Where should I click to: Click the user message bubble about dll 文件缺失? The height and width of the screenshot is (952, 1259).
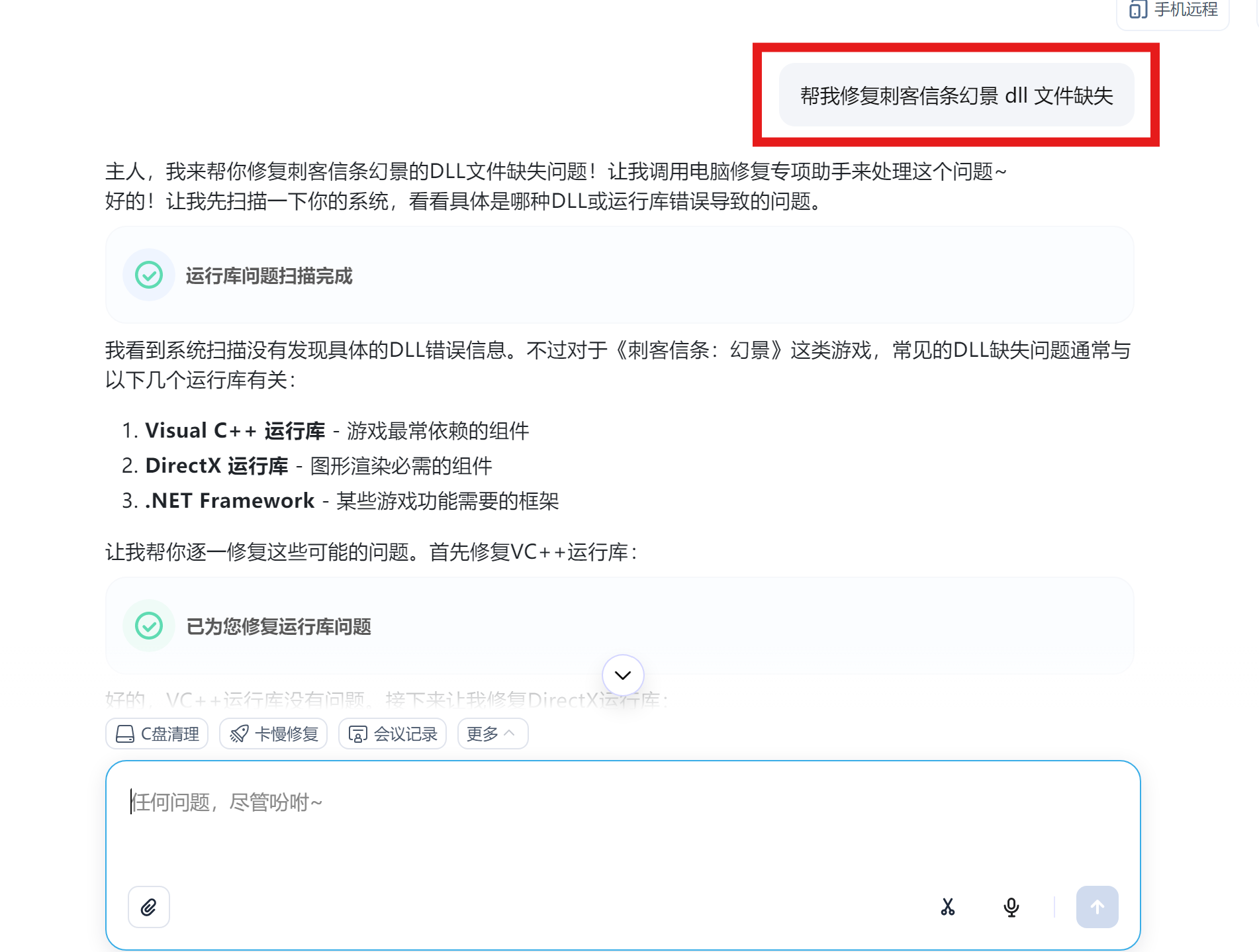(x=956, y=95)
